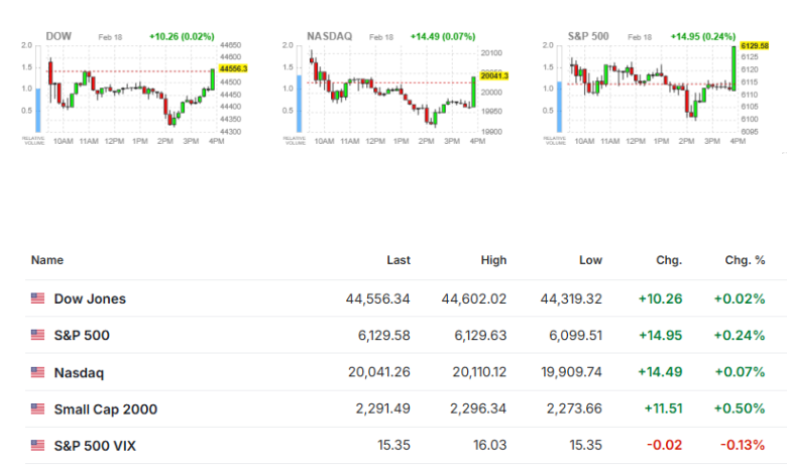The width and height of the screenshot is (792, 467).
Task: Click S&P 500 VIX percent change -0.13%
Action: tap(742, 445)
